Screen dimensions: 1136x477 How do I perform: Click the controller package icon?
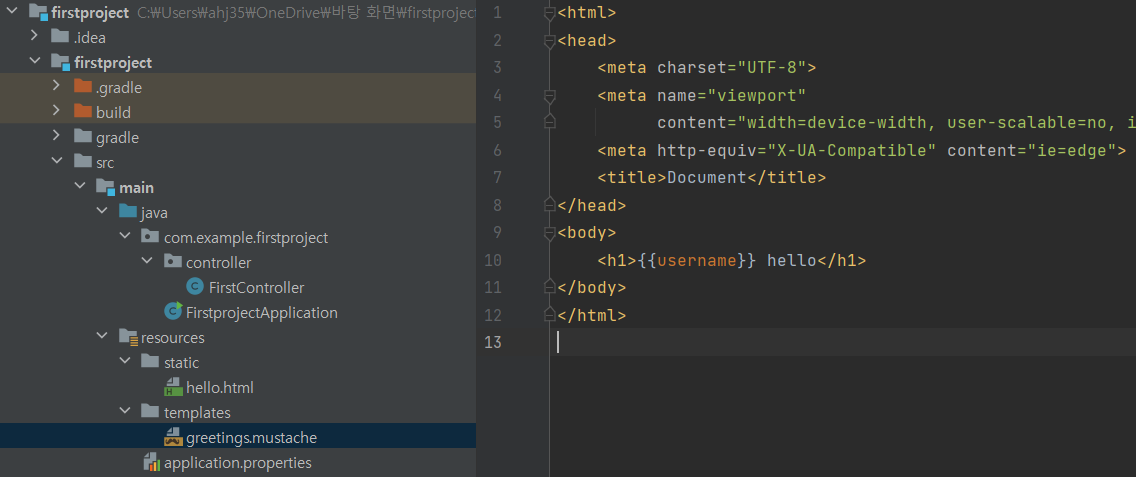pos(172,262)
